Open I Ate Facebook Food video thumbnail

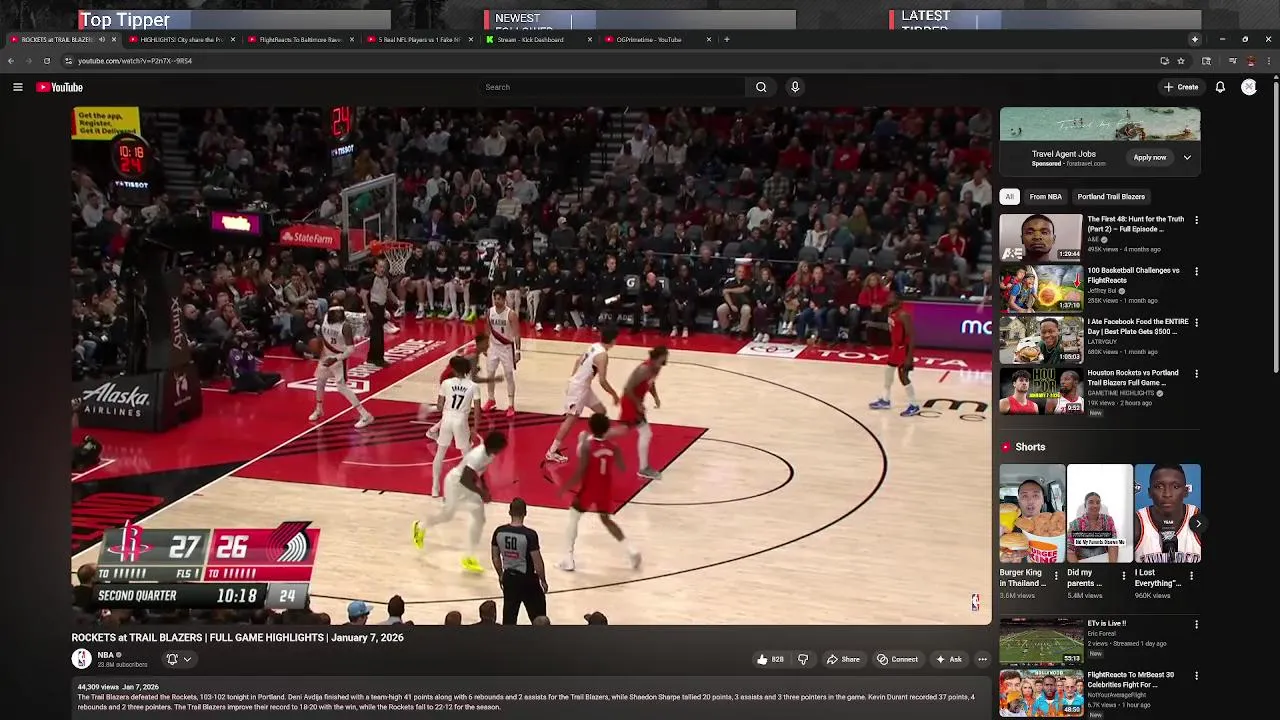click(x=1041, y=340)
